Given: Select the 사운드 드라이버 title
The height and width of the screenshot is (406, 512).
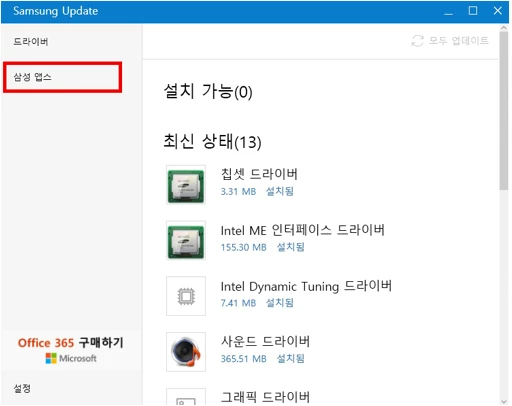Looking at the screenshot, I should click(x=265, y=341).
